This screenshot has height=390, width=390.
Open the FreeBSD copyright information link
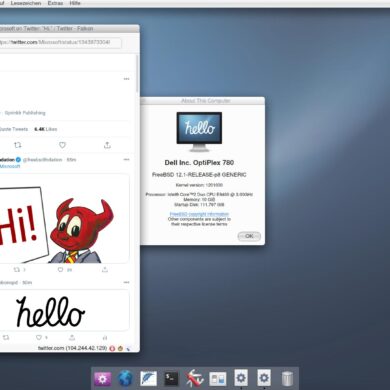tap(199, 214)
